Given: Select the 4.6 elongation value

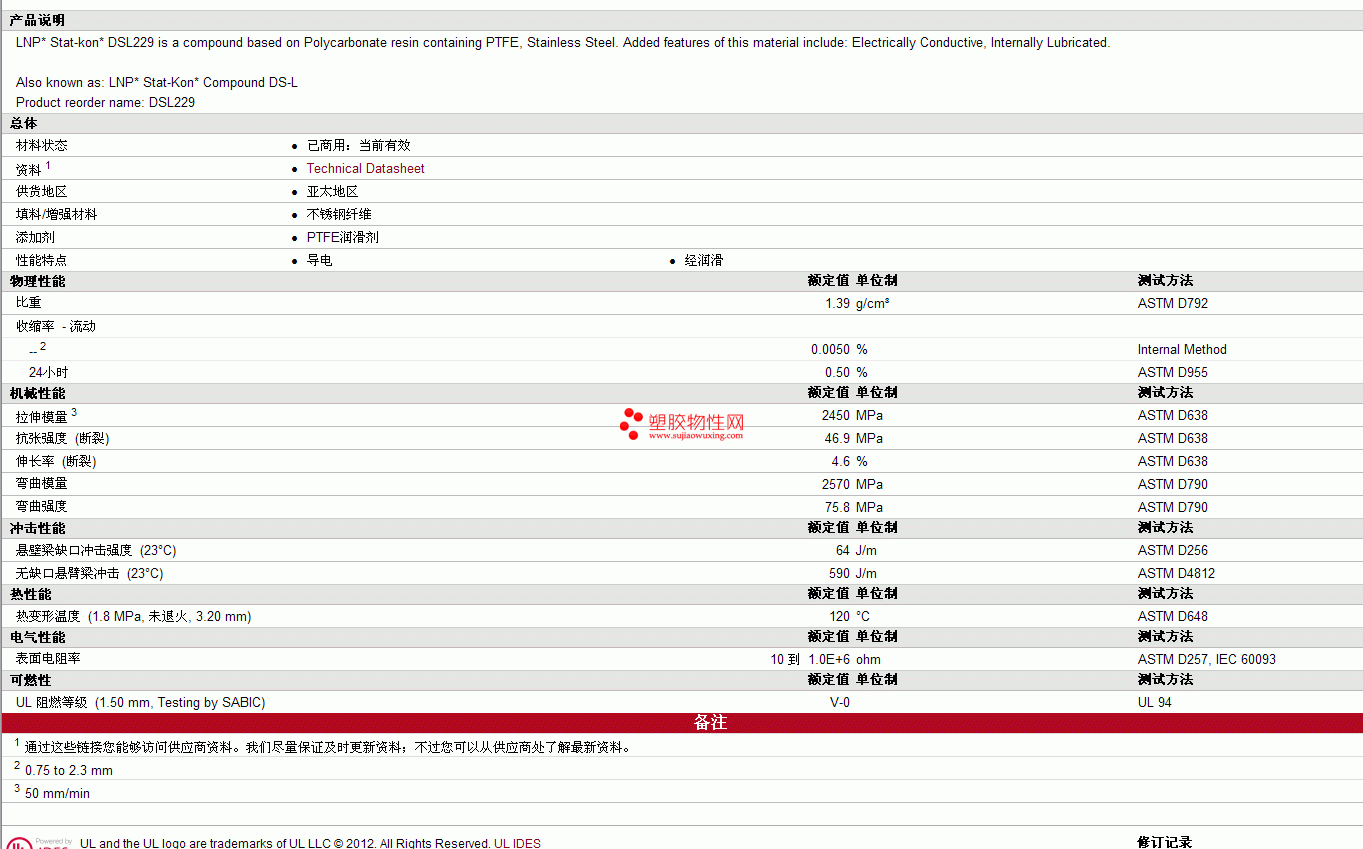Looking at the screenshot, I should tap(841, 462).
